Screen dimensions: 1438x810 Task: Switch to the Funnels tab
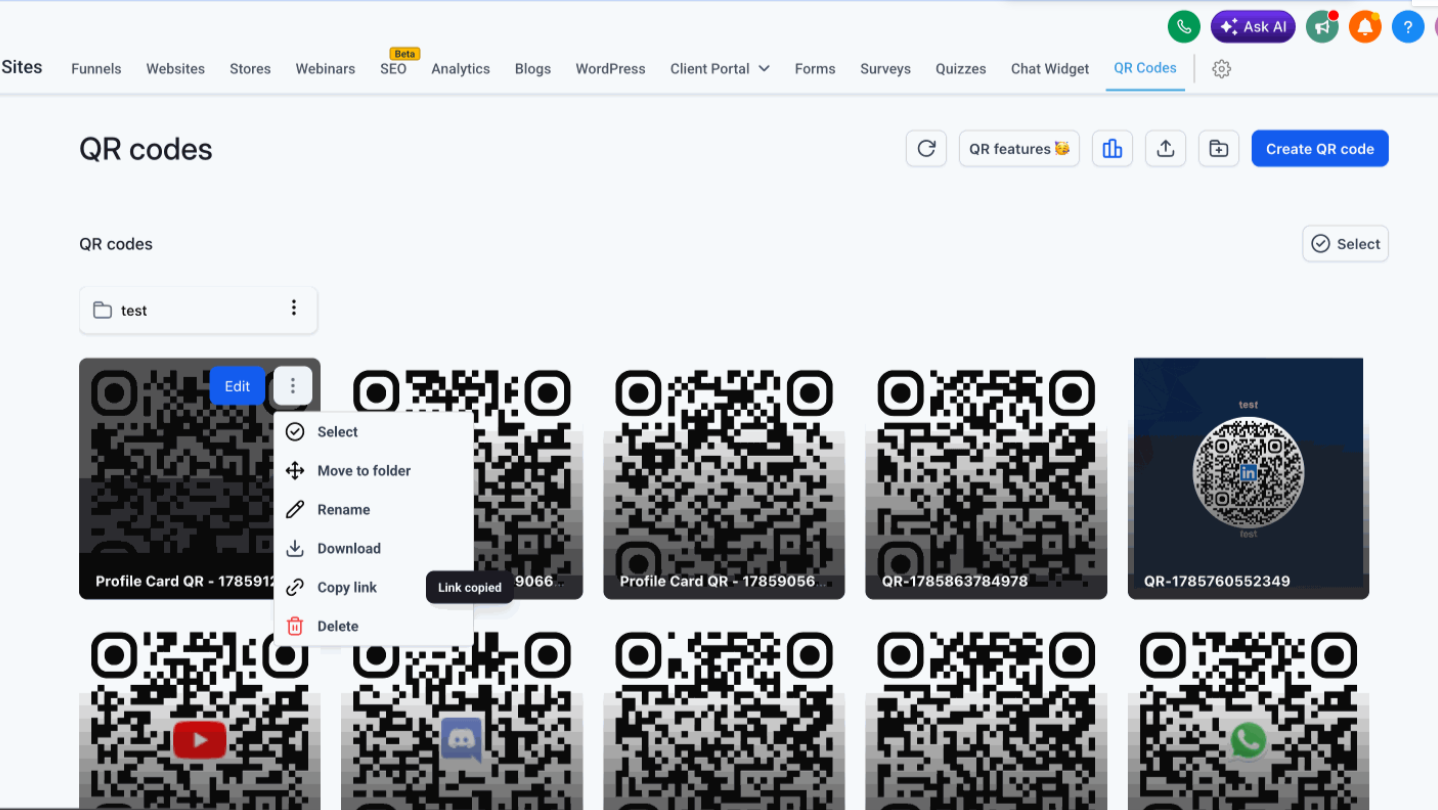pos(96,69)
